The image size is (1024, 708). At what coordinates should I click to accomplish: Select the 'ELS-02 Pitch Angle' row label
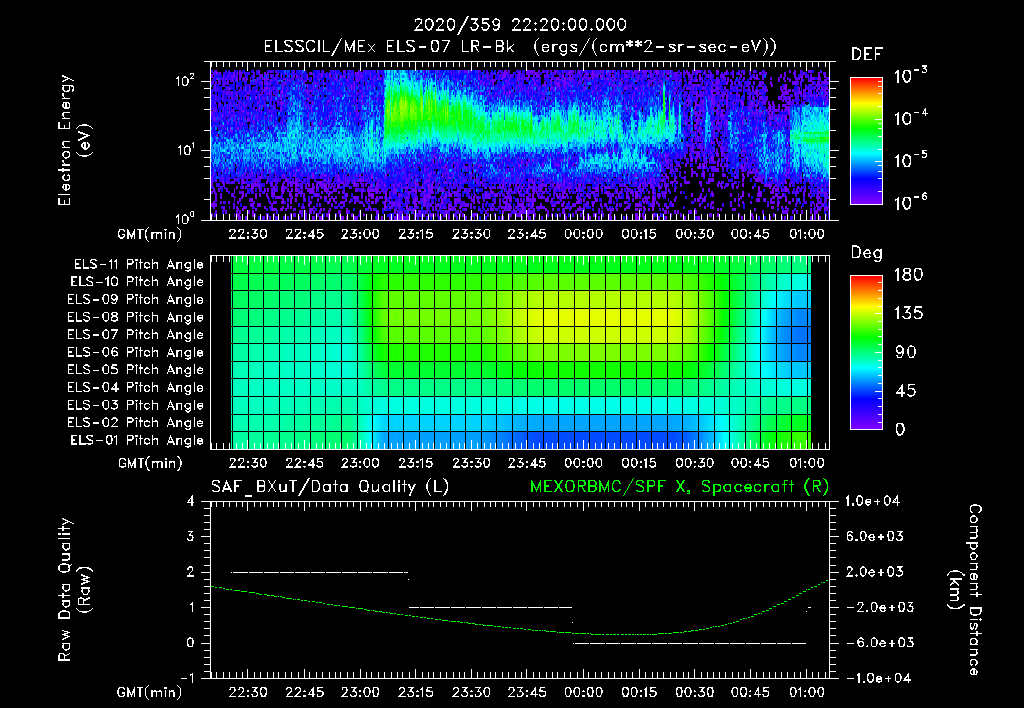click(x=136, y=423)
